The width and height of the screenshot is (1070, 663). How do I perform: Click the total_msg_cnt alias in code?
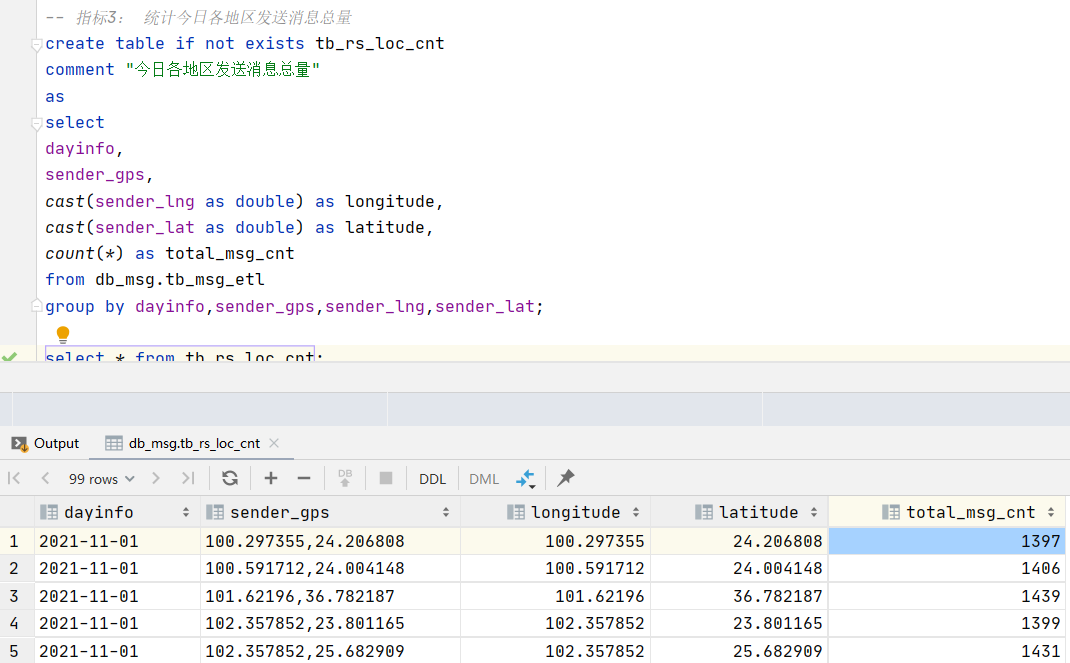click(230, 254)
